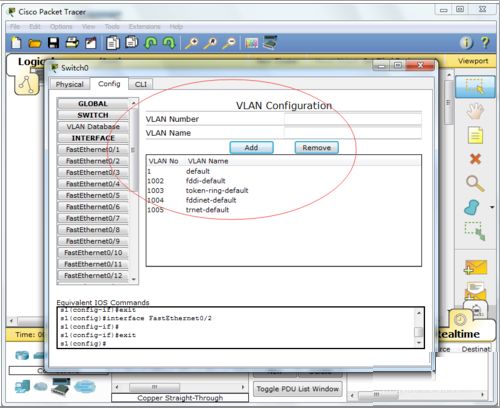Select the Inspect magnifying glass tool
500x408 pixels.
475,183
